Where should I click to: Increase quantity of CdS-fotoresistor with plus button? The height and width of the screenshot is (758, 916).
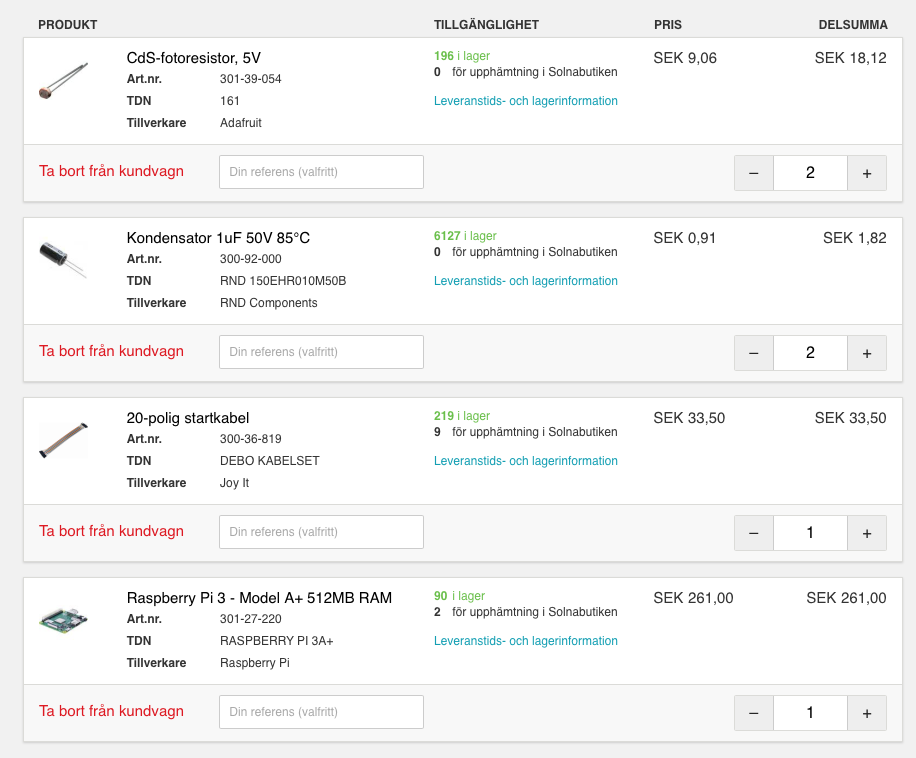pos(867,173)
